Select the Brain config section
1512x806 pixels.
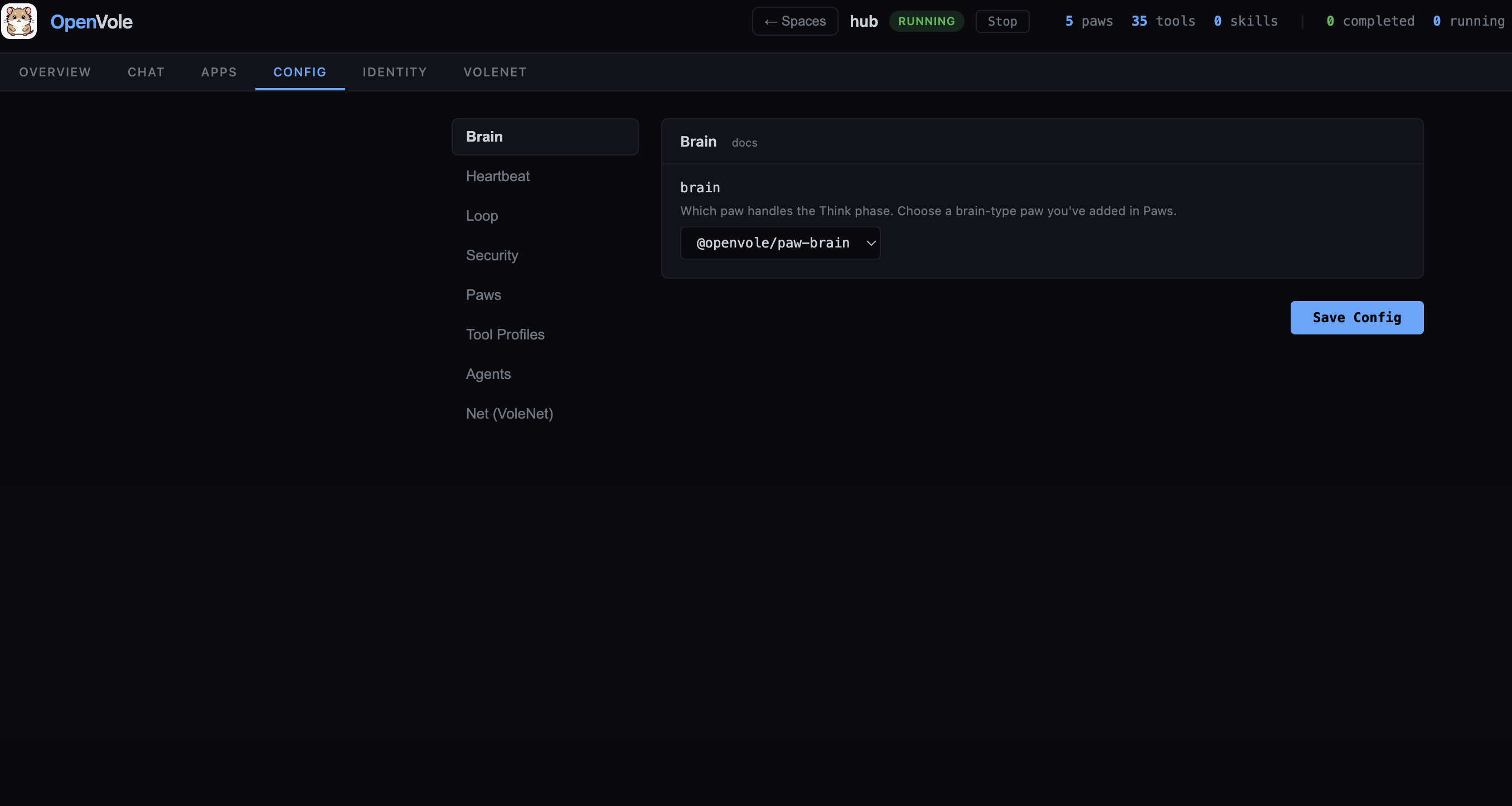(545, 137)
